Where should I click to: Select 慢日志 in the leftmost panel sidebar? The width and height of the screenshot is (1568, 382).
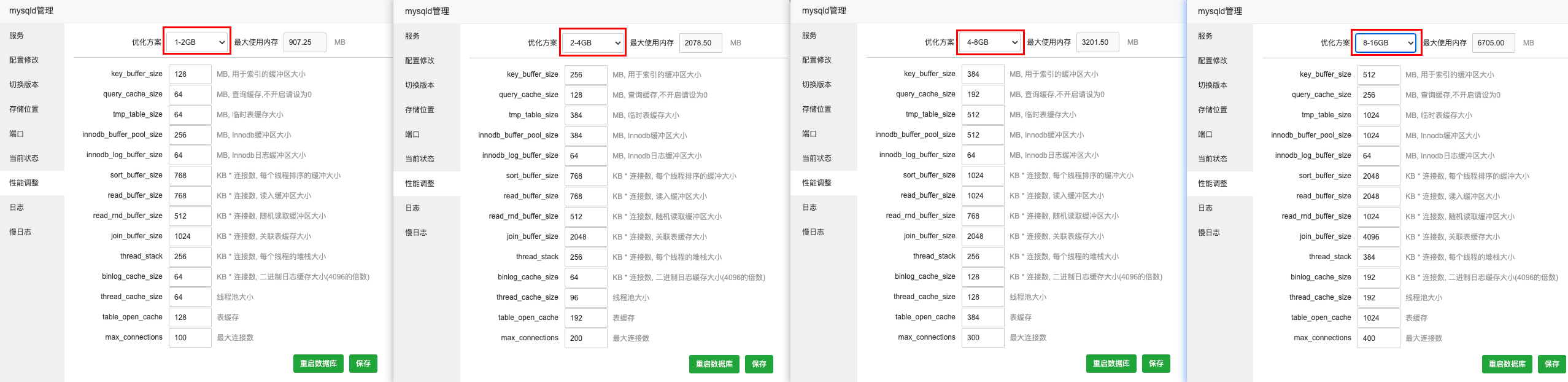[20, 232]
